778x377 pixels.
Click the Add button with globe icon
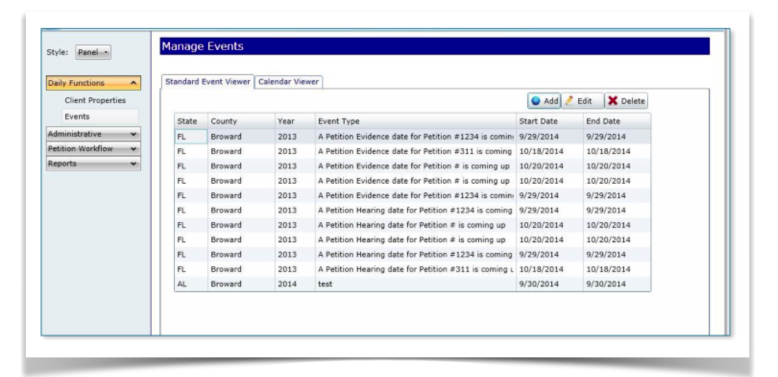click(x=544, y=101)
